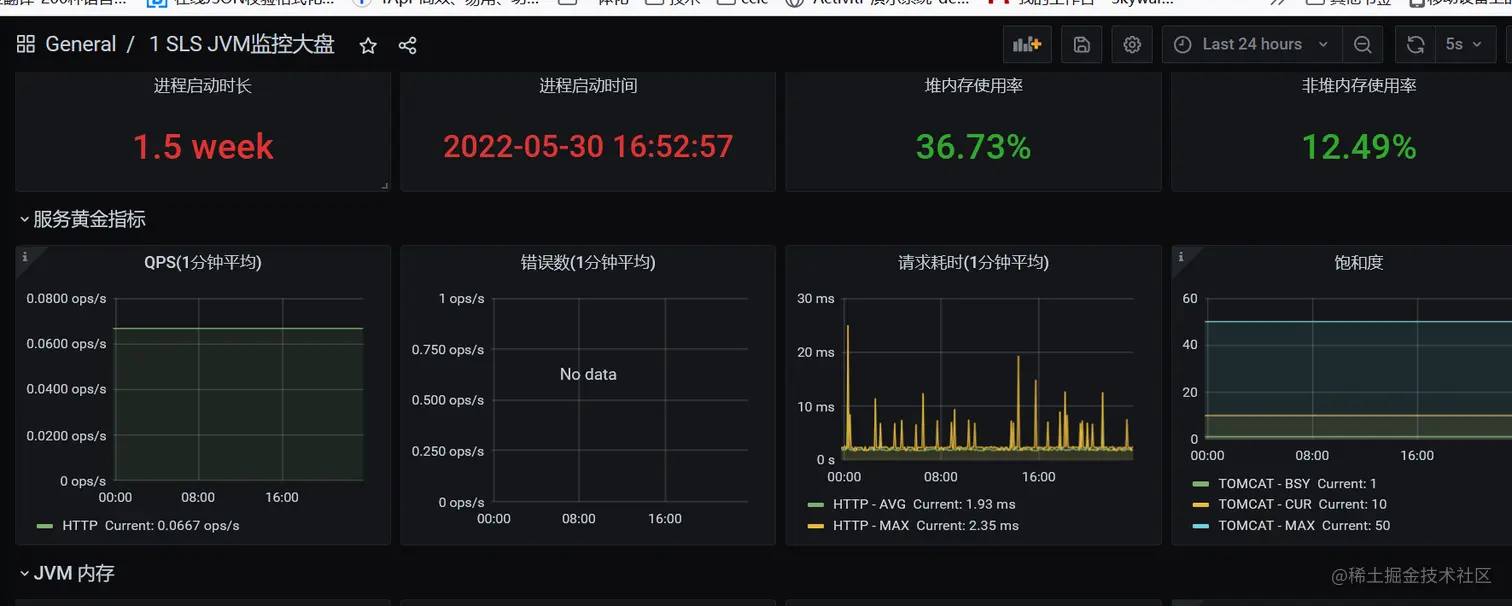Collapse the 服务黄金指标 row
The image size is (1512, 606).
(x=83, y=219)
